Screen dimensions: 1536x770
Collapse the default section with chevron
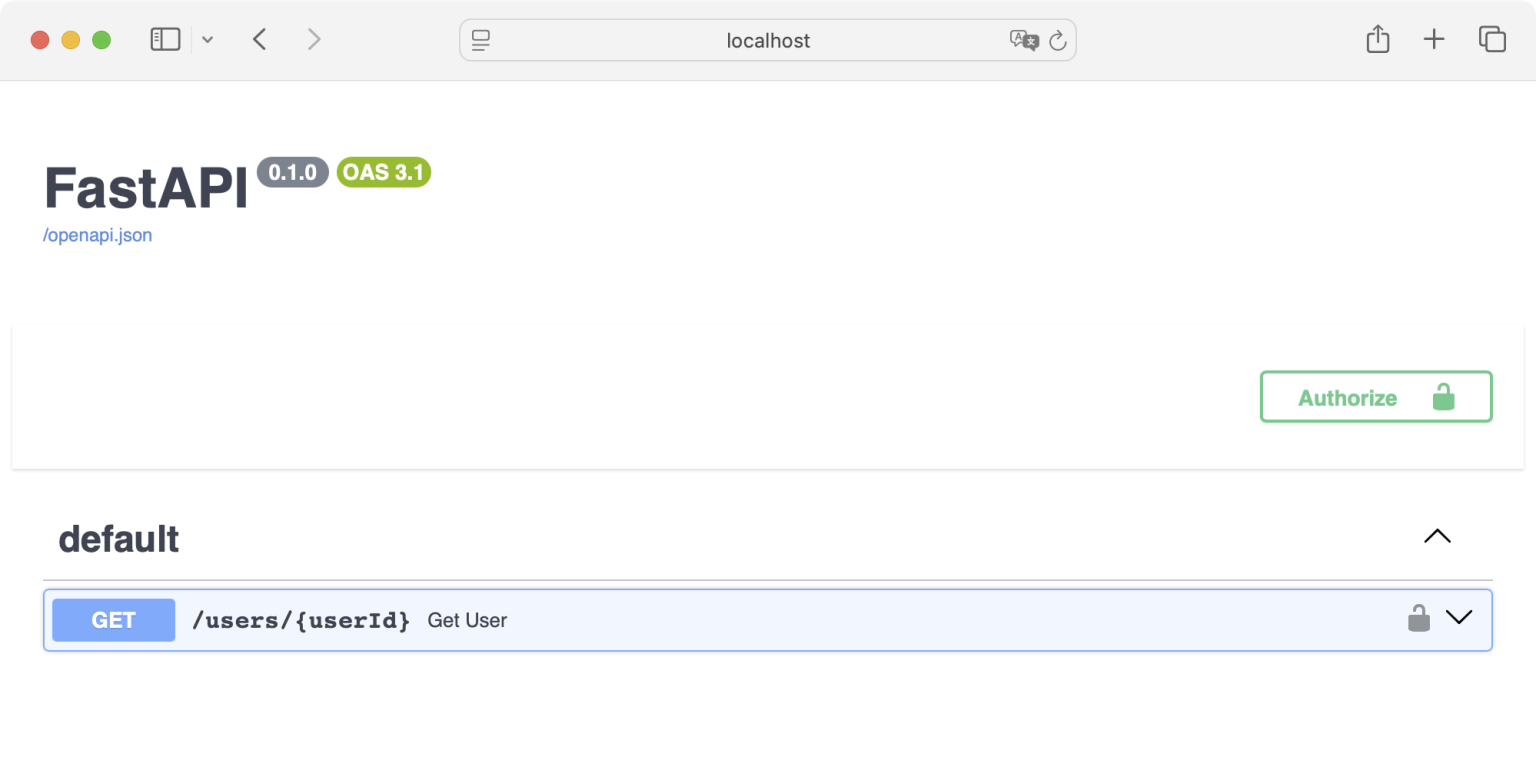tap(1437, 536)
